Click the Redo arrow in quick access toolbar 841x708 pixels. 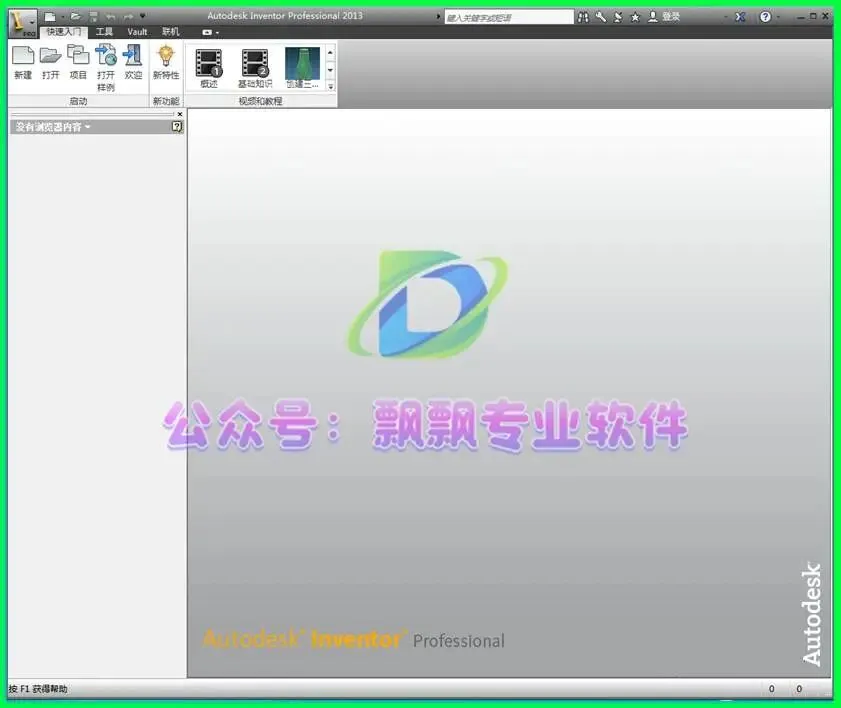tap(128, 17)
